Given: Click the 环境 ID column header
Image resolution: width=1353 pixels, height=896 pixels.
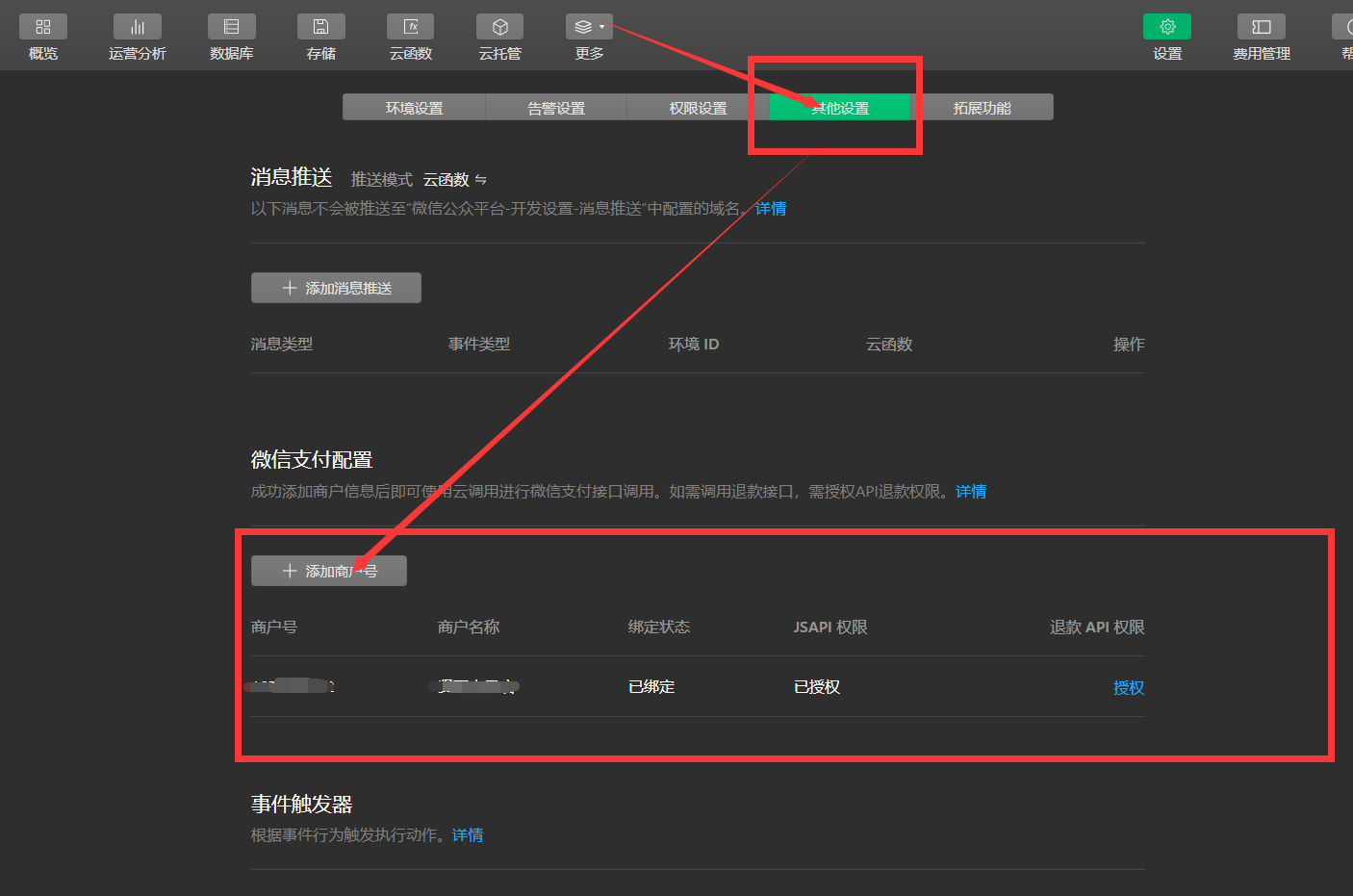Looking at the screenshot, I should point(694,344).
